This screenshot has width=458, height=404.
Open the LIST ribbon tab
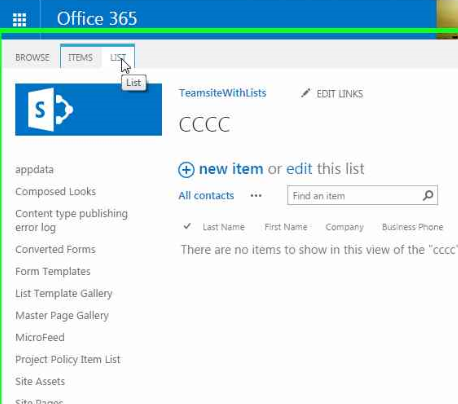click(118, 58)
